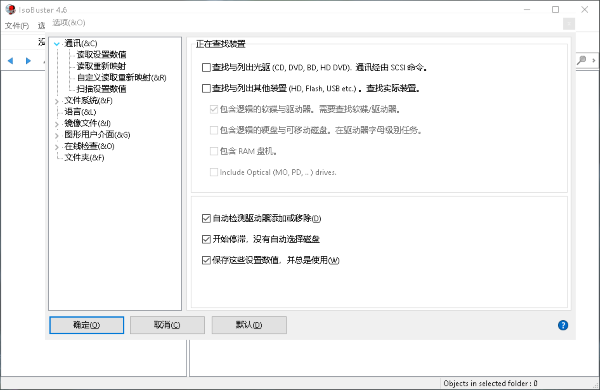Uncheck 自动检测驱动器添加或移除 checkbox

(x=206, y=218)
